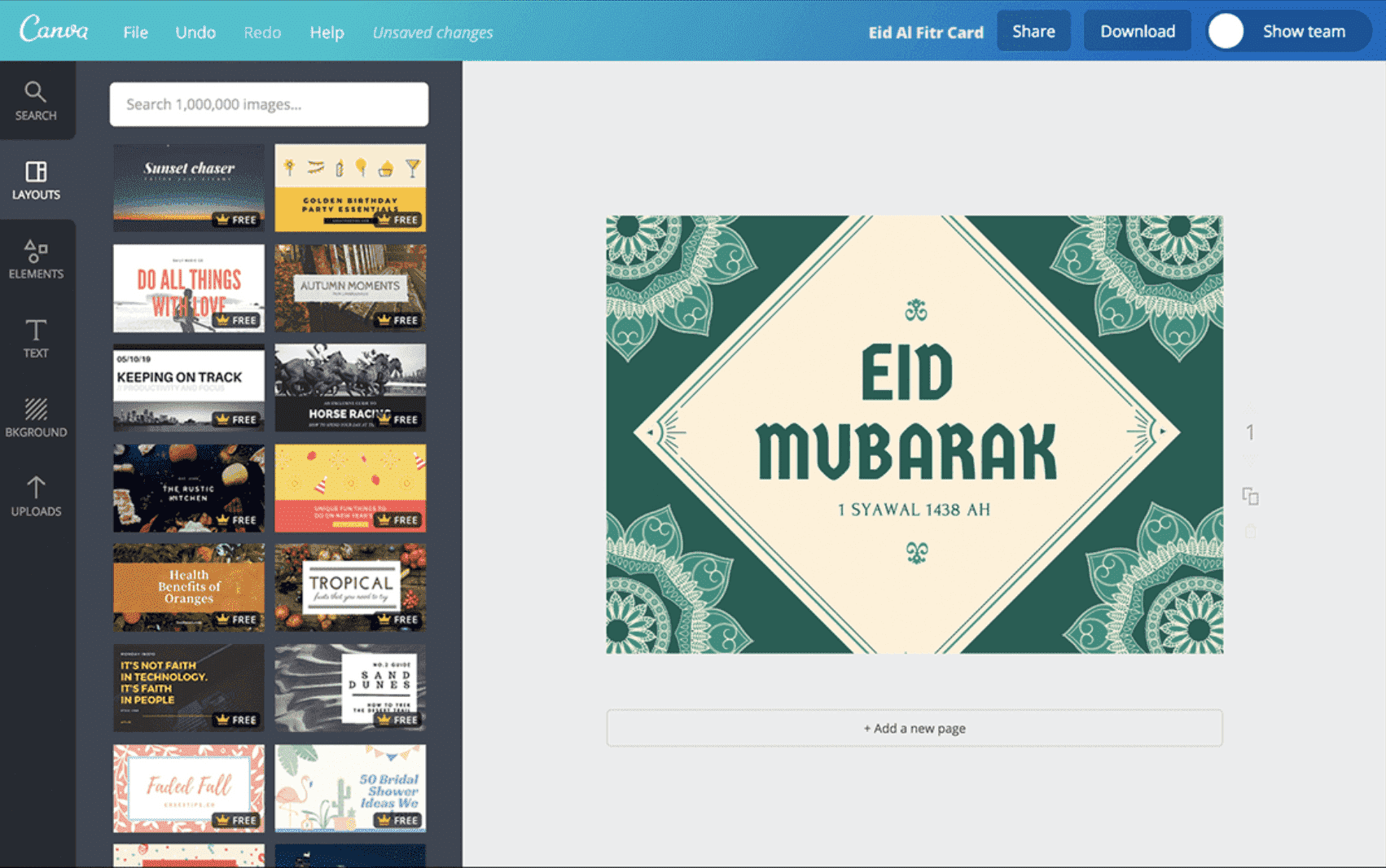Select the 1 SYAWAL 1438 AH text
Image resolution: width=1386 pixels, height=868 pixels.
914,510
